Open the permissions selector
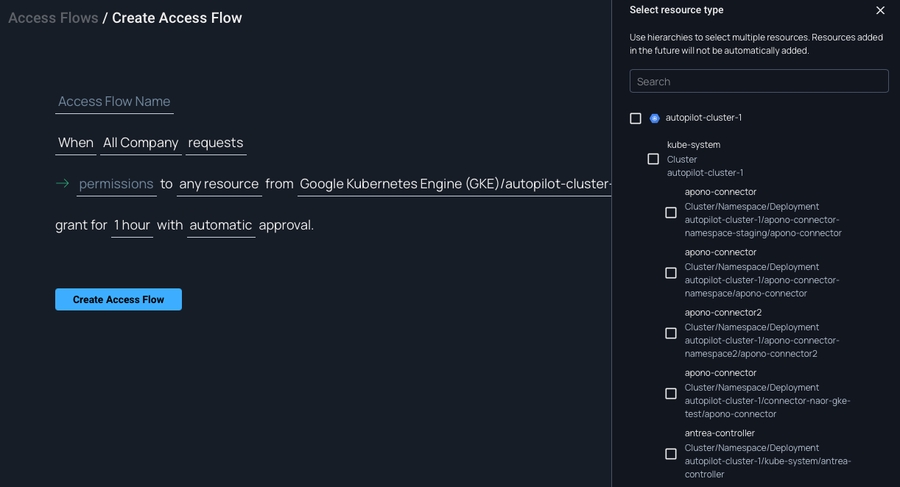This screenshot has height=487, width=900. click(x=116, y=184)
